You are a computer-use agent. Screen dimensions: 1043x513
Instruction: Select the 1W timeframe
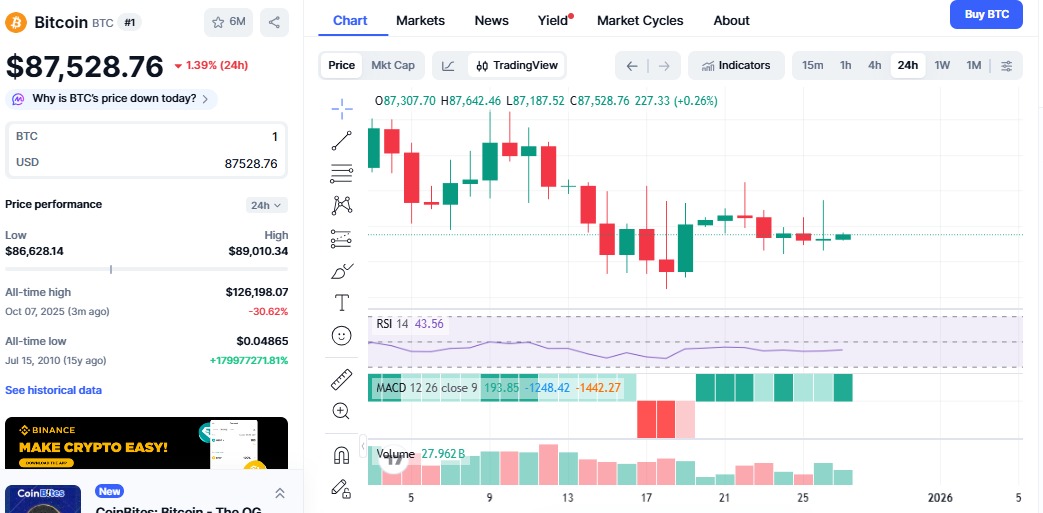[942, 65]
